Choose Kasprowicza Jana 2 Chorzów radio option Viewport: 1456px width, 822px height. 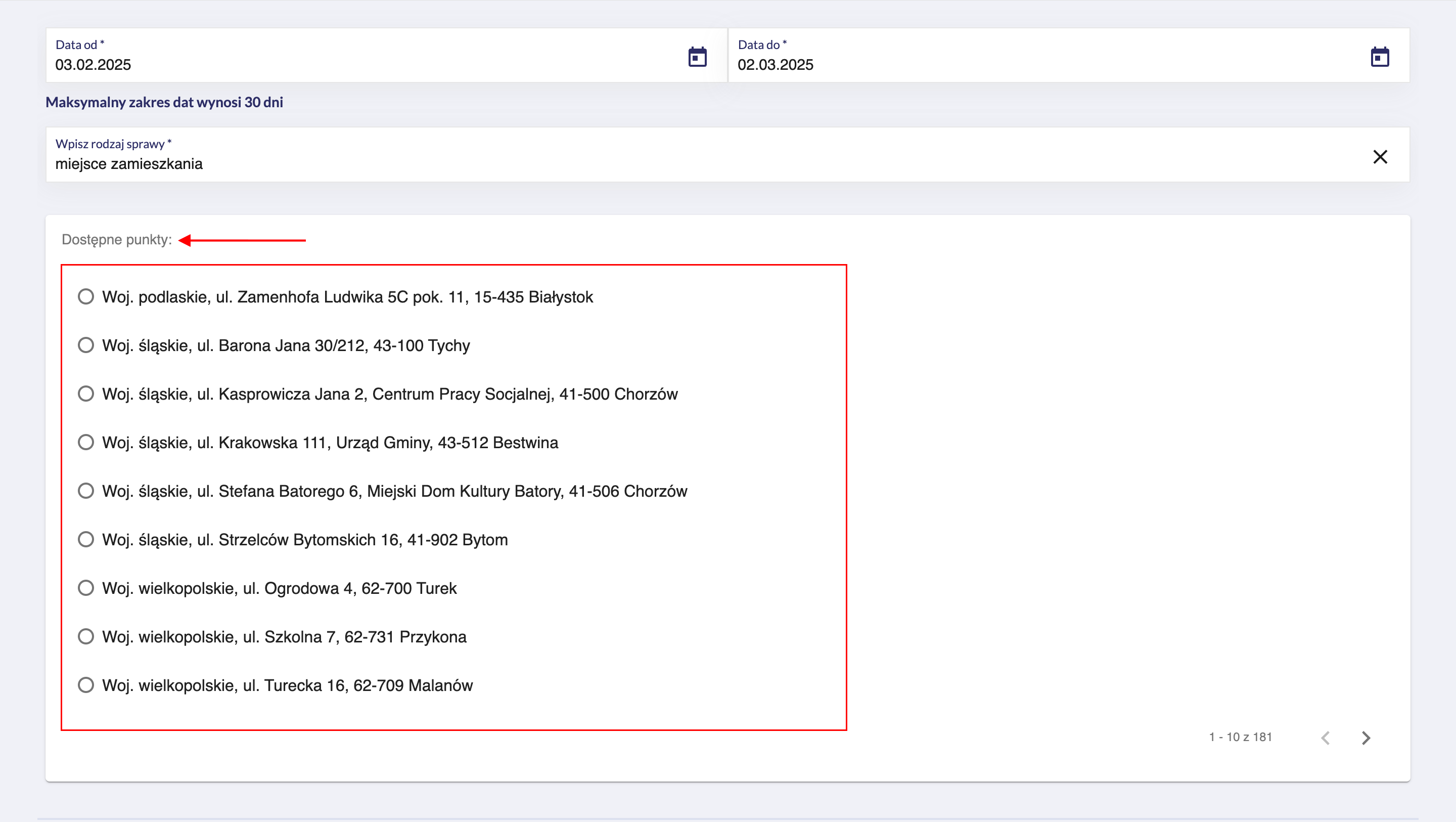click(86, 394)
